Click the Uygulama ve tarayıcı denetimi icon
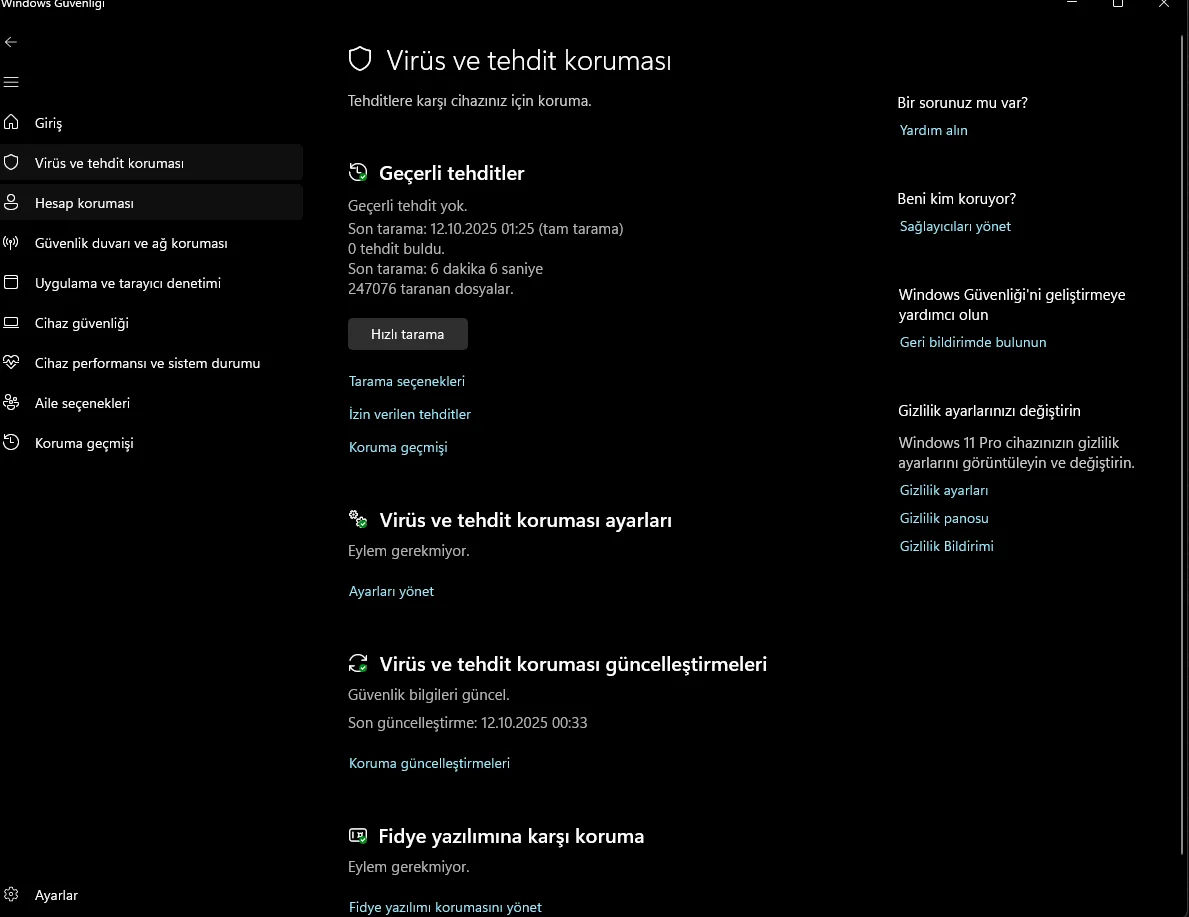The width and height of the screenshot is (1189, 917). (x=11, y=283)
